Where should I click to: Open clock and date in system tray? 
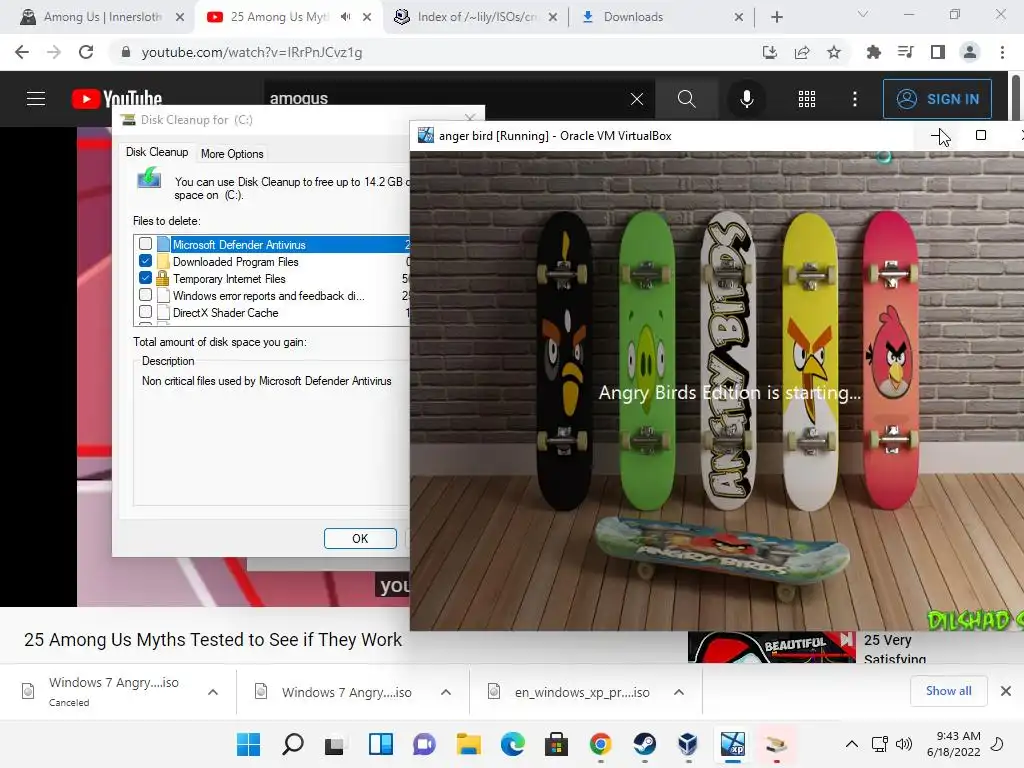953,744
